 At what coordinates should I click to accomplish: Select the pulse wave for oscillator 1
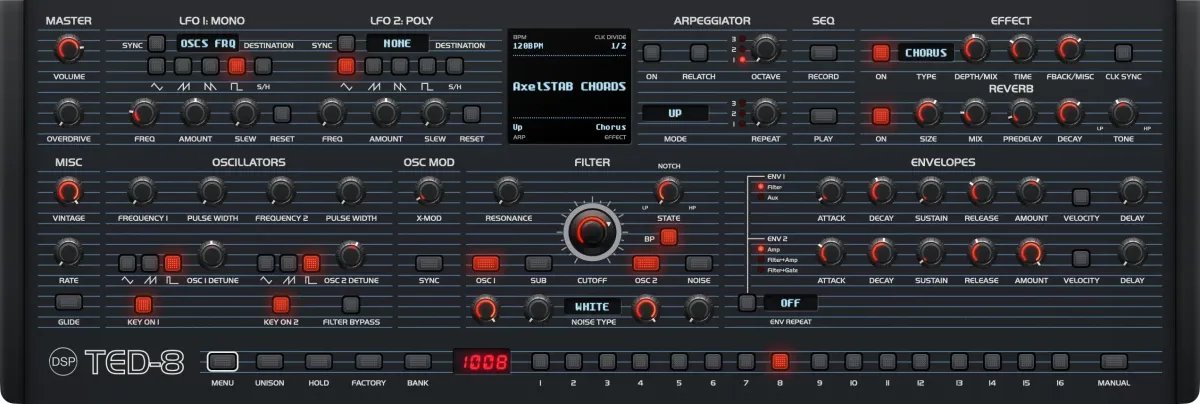pyautogui.click(x=173, y=263)
